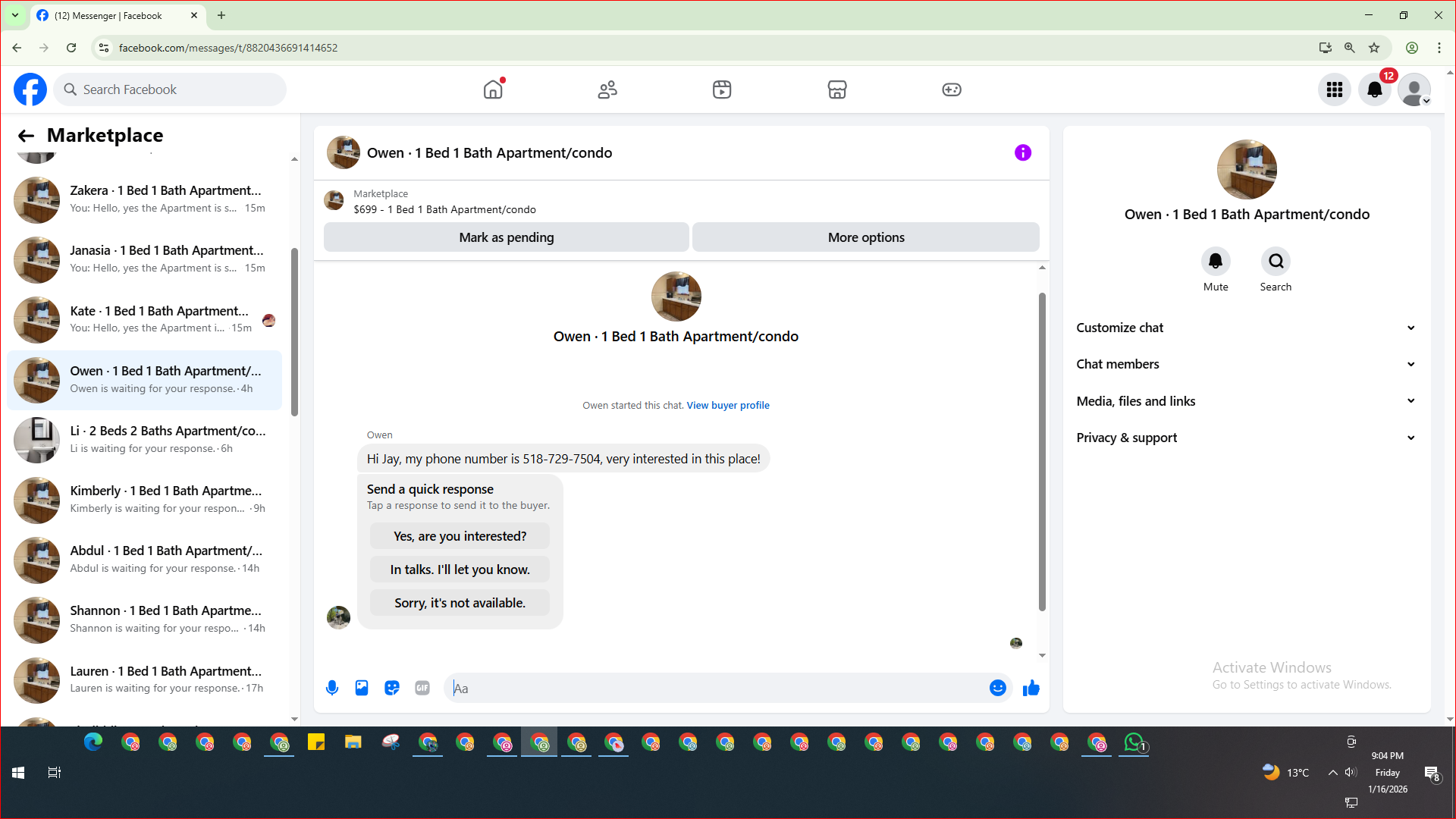
Task: Open the Marketplace tab in top navigation
Action: (836, 89)
